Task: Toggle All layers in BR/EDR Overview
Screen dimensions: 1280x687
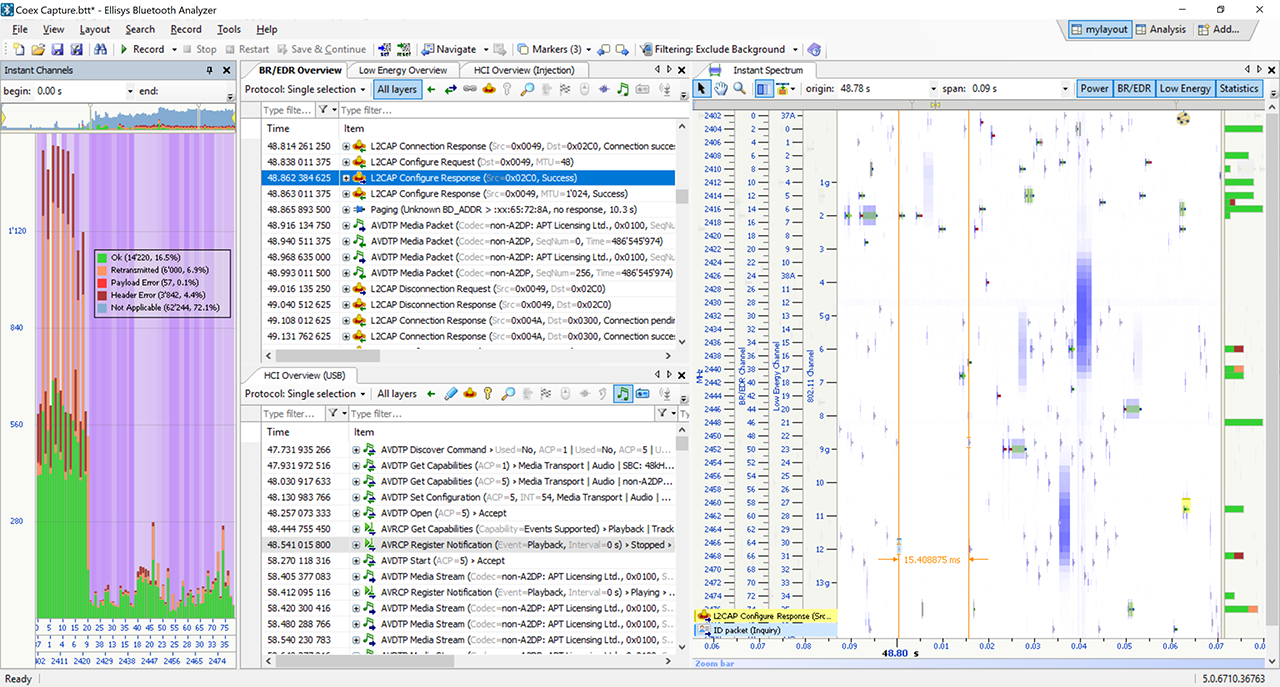Action: (x=397, y=89)
